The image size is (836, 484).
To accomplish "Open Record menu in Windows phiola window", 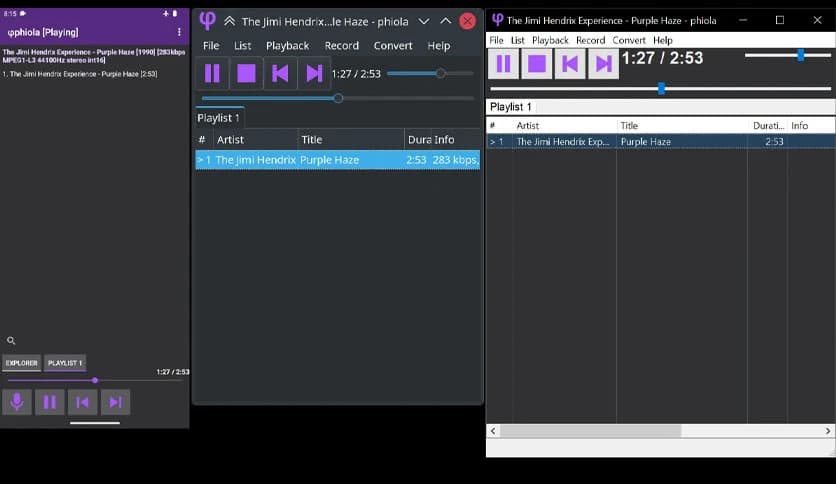I will tap(591, 41).
